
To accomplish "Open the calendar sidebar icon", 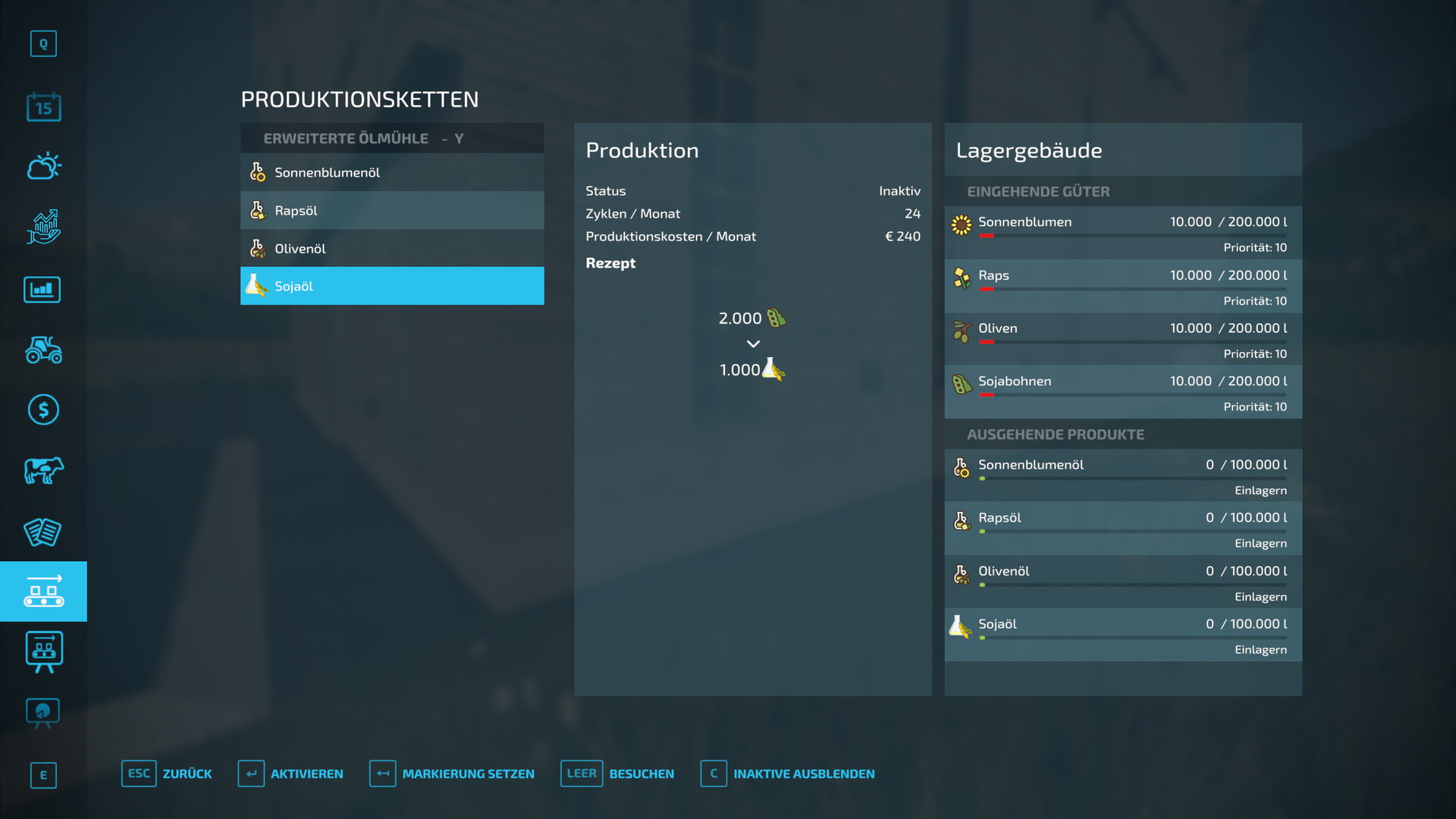I will pos(43,107).
